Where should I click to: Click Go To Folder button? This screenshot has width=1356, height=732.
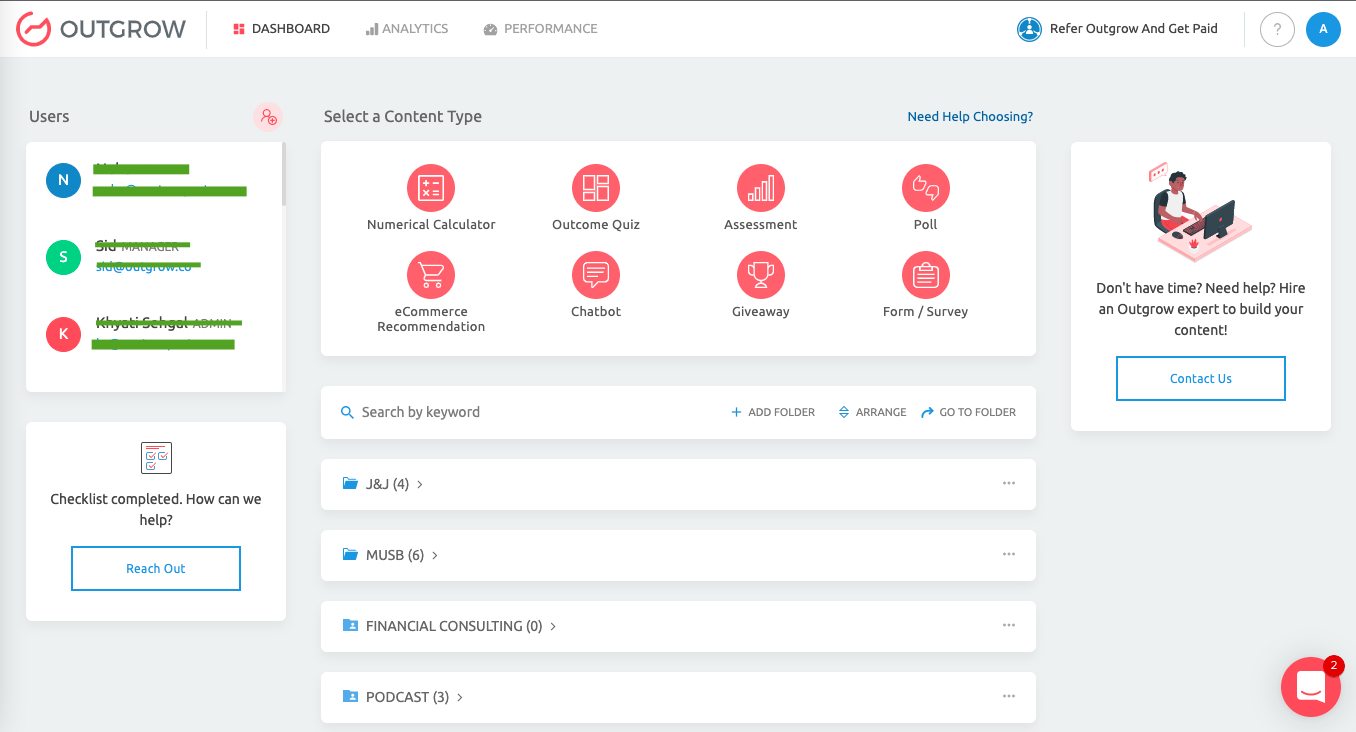point(968,412)
